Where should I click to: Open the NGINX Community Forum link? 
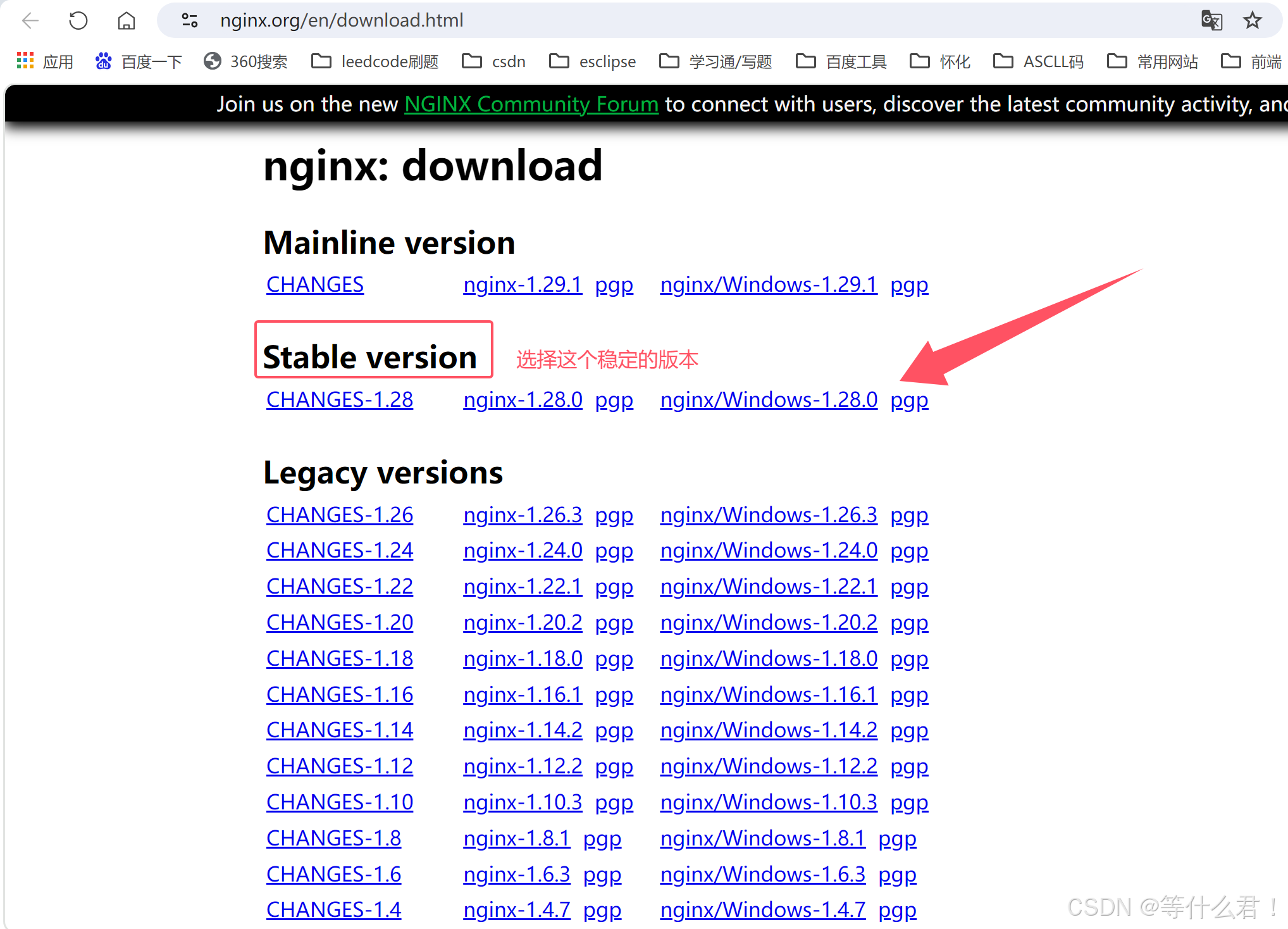531,104
